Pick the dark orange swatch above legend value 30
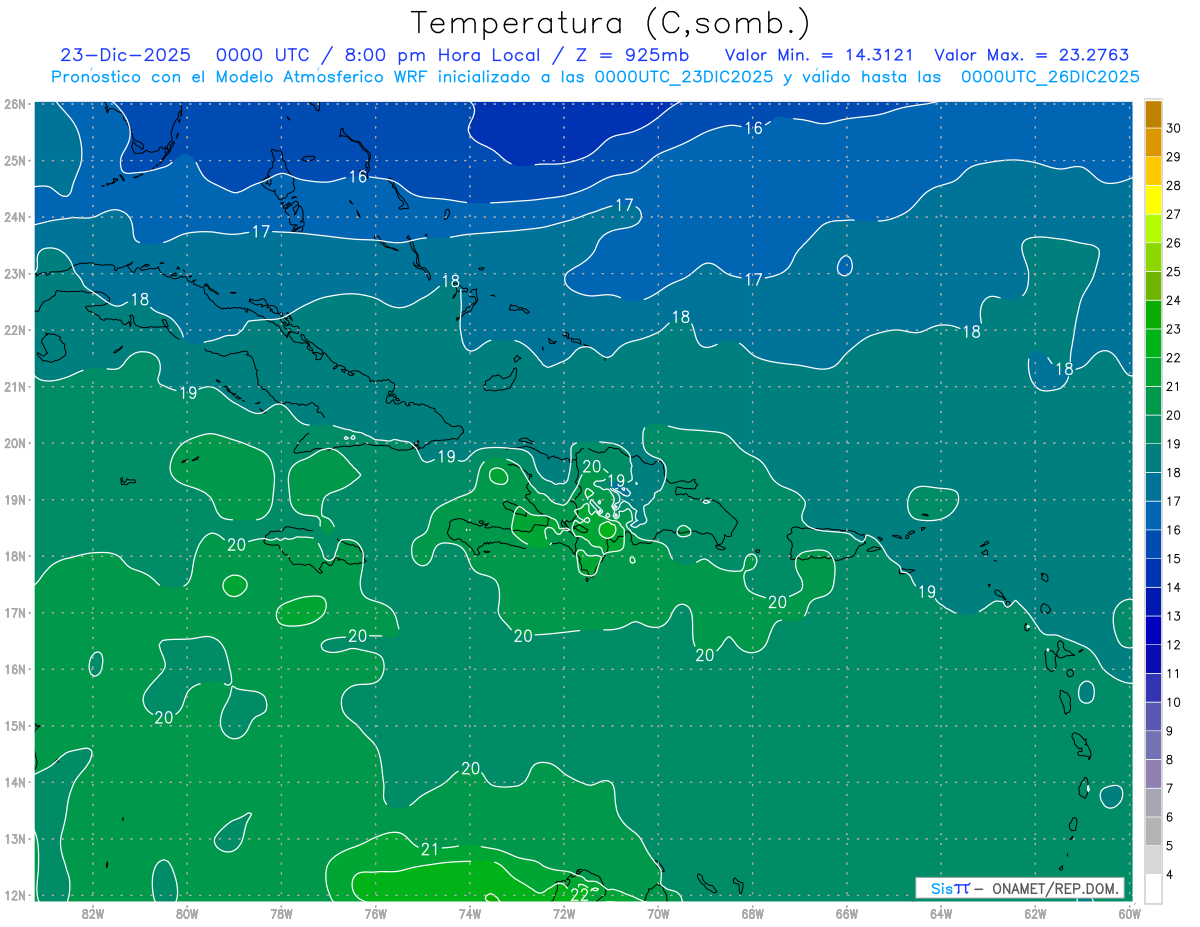Viewport: 1200px width, 927px height. pyautogui.click(x=1153, y=114)
